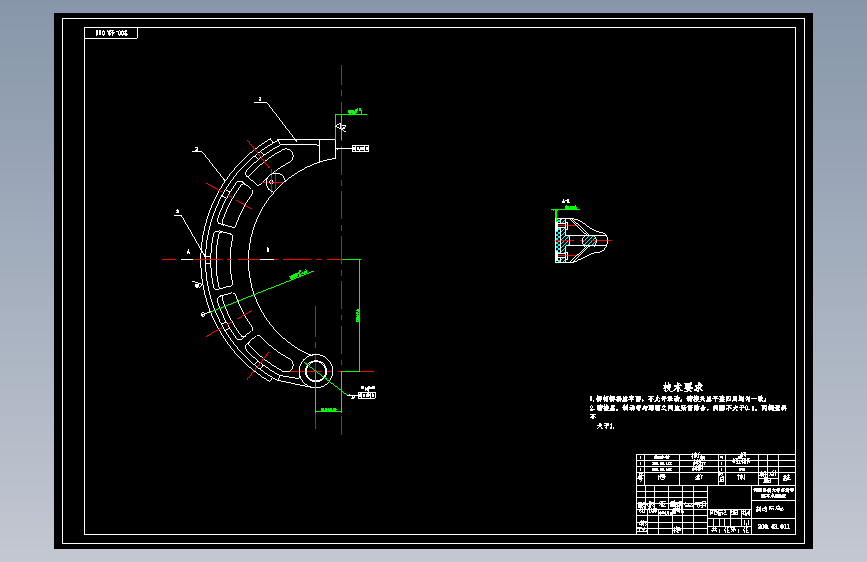Click the 大于1 trailing requirement text
The width and height of the screenshot is (867, 562).
point(605,426)
